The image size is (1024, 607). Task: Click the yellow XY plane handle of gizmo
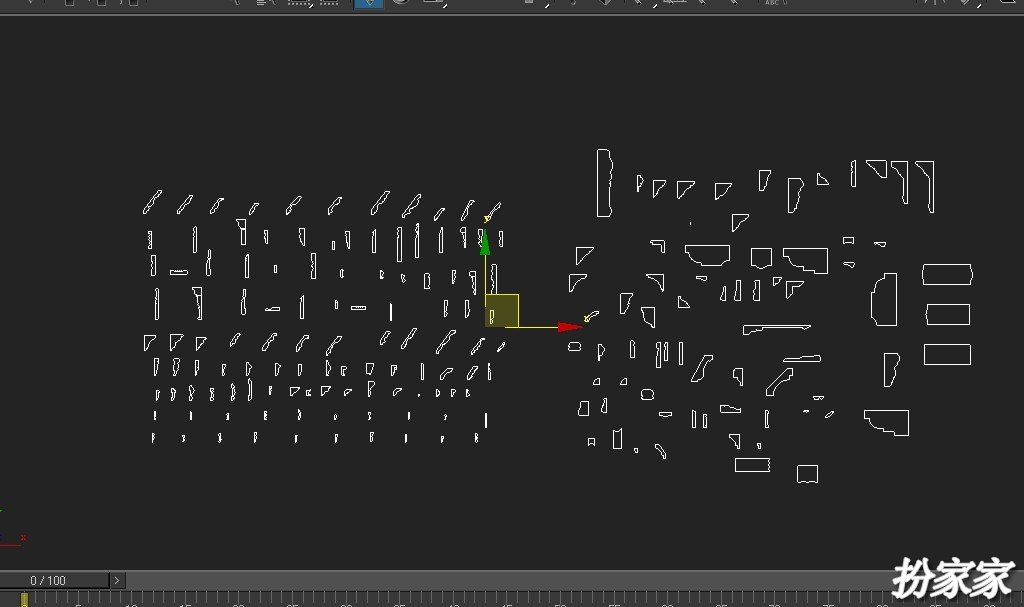click(502, 311)
